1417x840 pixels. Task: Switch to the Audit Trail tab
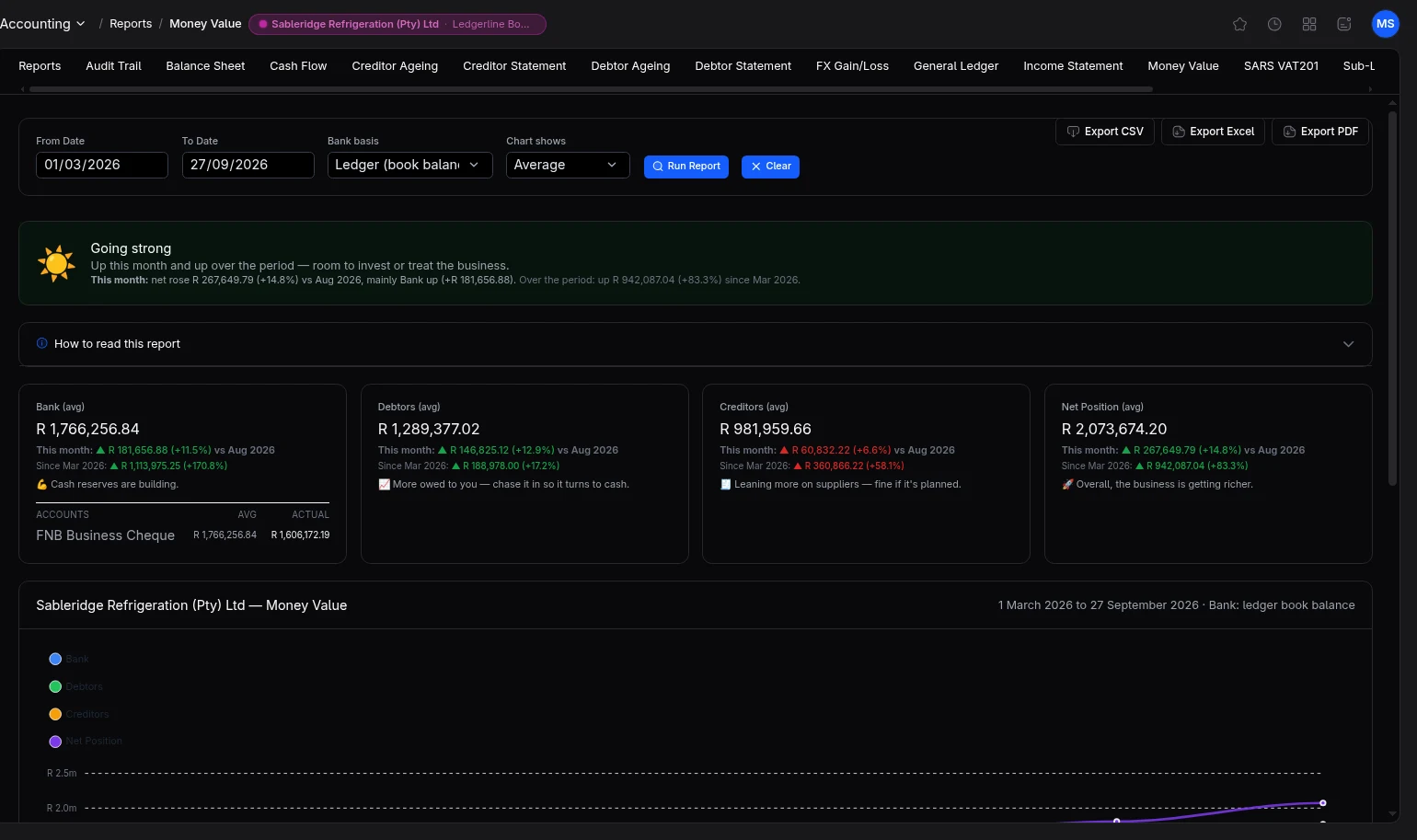[x=113, y=66]
